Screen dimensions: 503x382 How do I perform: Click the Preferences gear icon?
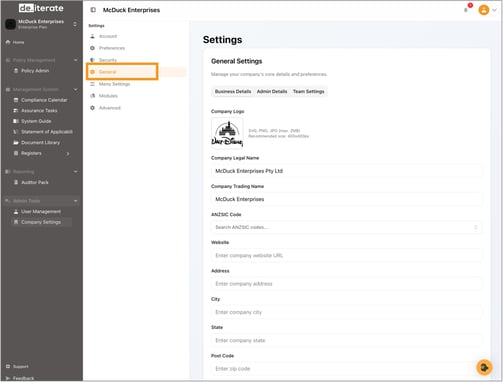[x=92, y=48]
